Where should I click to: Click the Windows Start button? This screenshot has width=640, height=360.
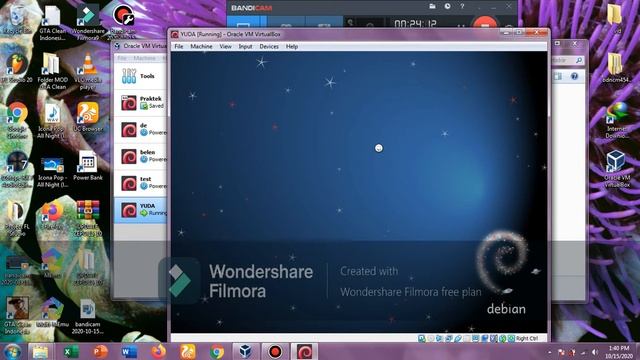pos(12,351)
